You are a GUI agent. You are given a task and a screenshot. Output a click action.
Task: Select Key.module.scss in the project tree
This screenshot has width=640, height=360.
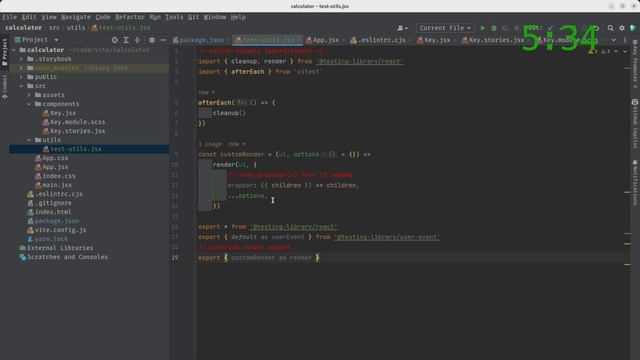click(x=78, y=122)
